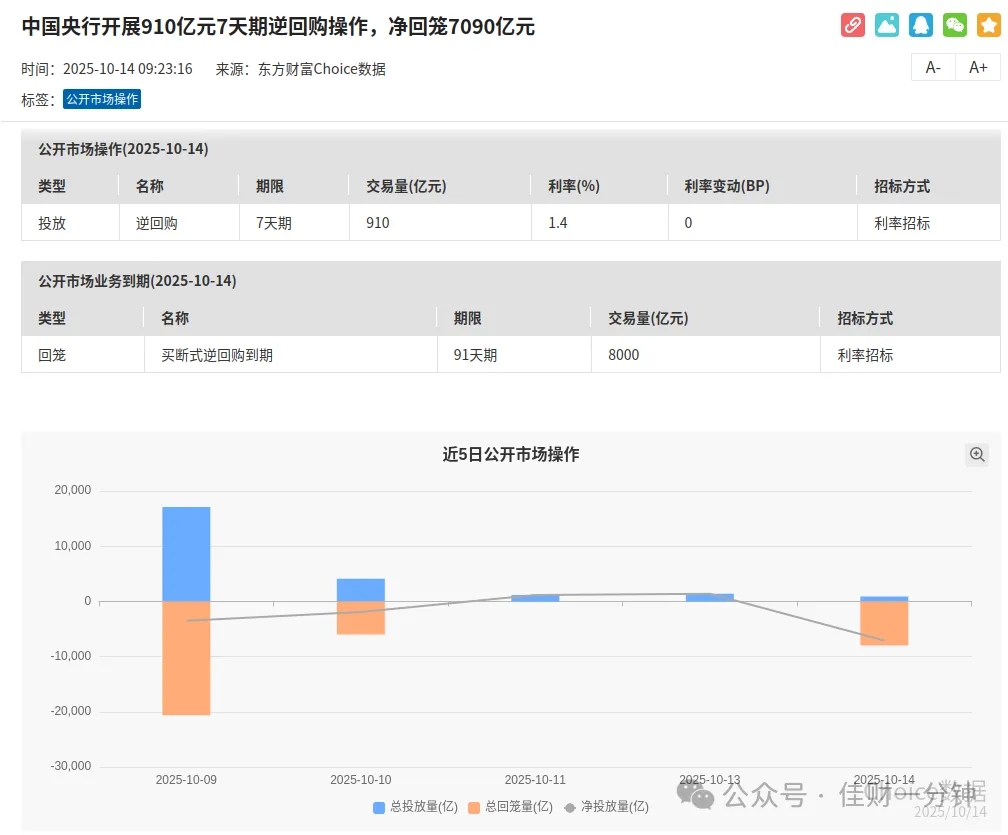Select orange bar for 2025-10-09
This screenshot has width=1008, height=835.
tap(186, 658)
